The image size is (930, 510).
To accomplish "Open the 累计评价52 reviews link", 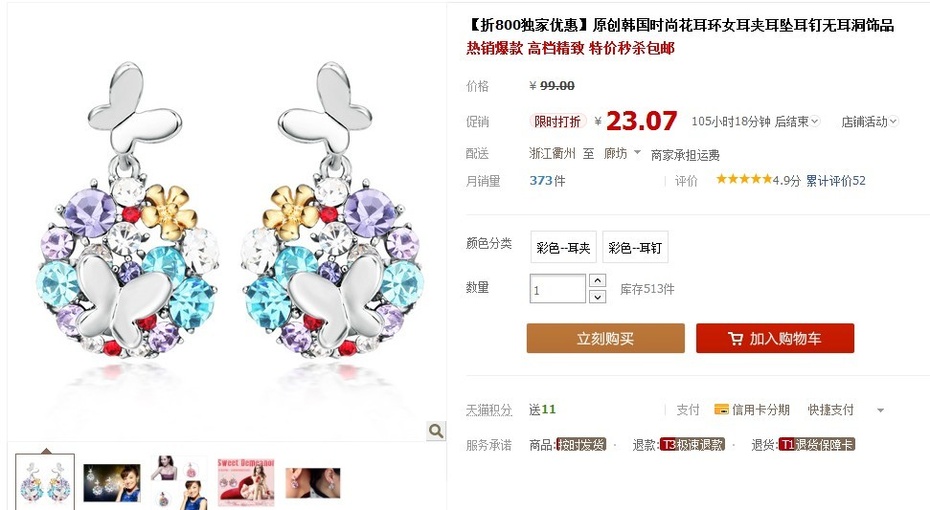I will tap(835, 181).
